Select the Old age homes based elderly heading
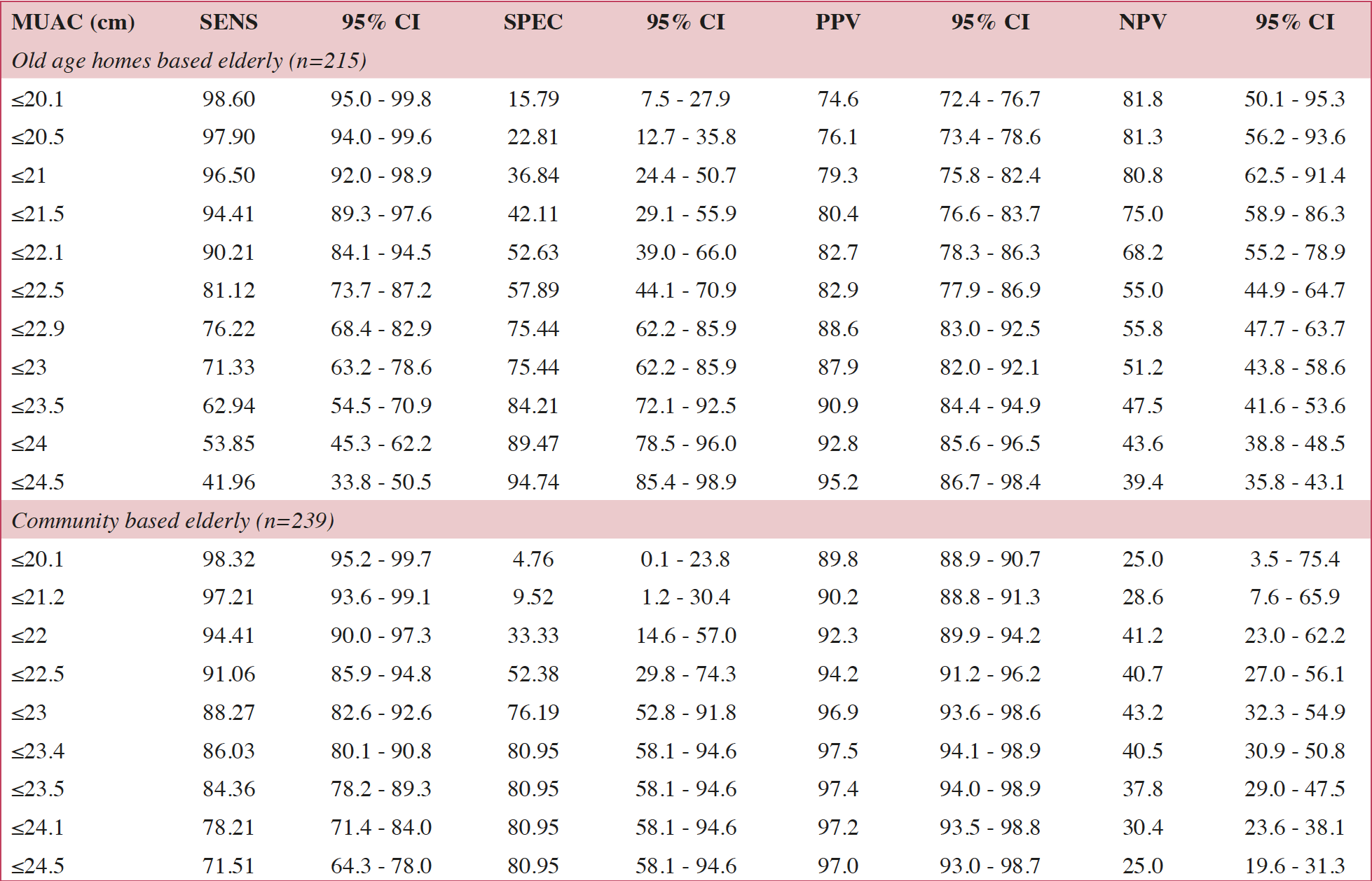This screenshot has width=1372, height=881. [188, 60]
